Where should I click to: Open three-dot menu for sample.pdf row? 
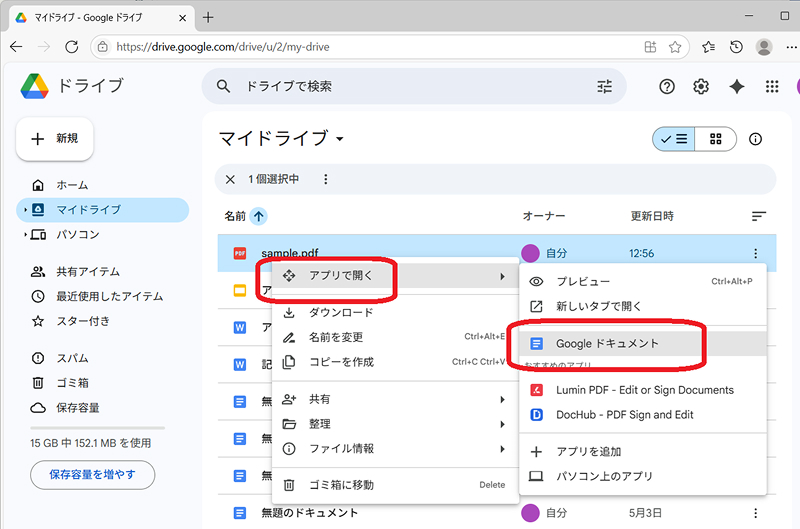(756, 253)
